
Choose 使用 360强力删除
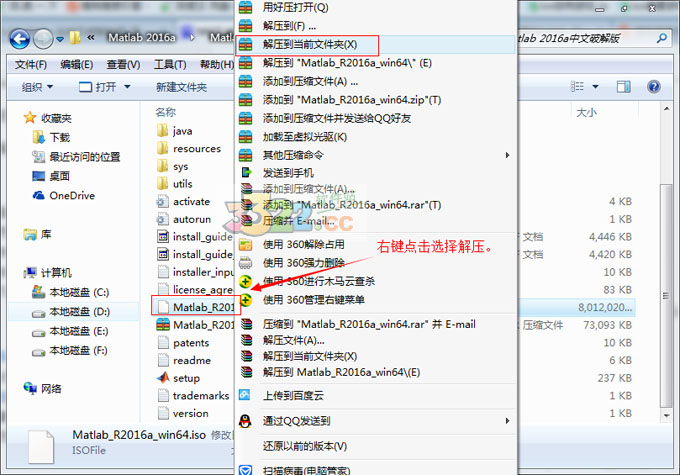click(x=376, y=263)
